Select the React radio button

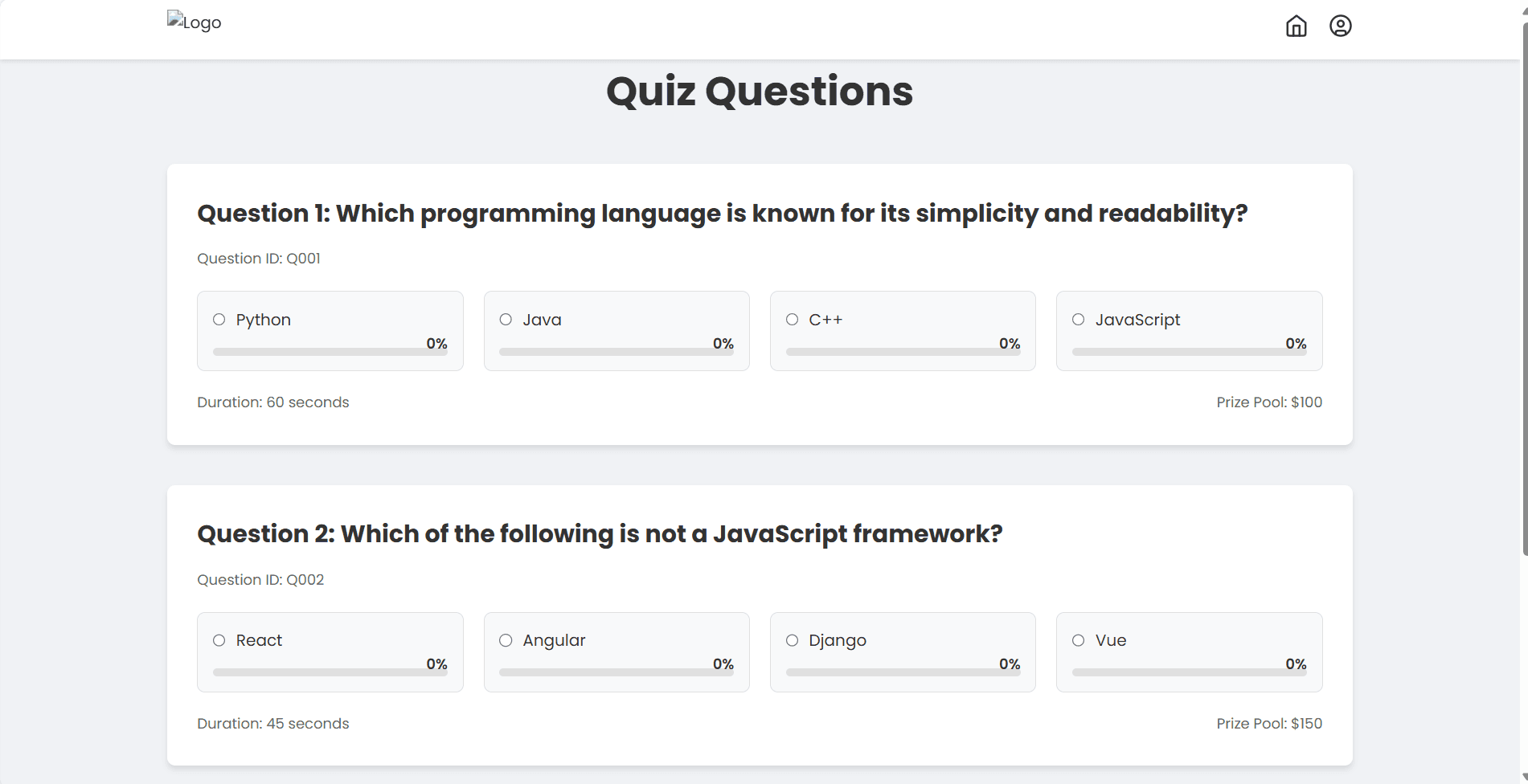click(x=219, y=640)
